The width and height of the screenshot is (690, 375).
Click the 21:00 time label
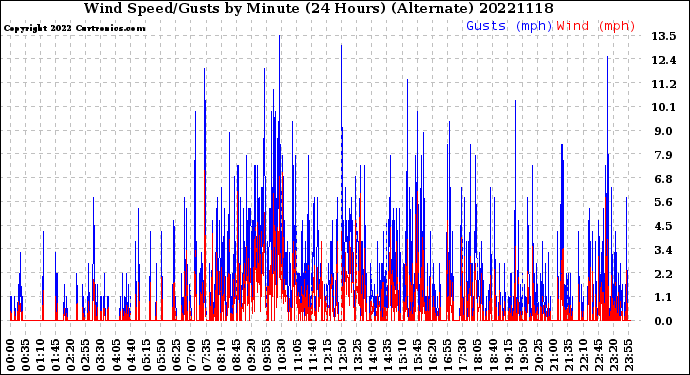[x=554, y=355]
